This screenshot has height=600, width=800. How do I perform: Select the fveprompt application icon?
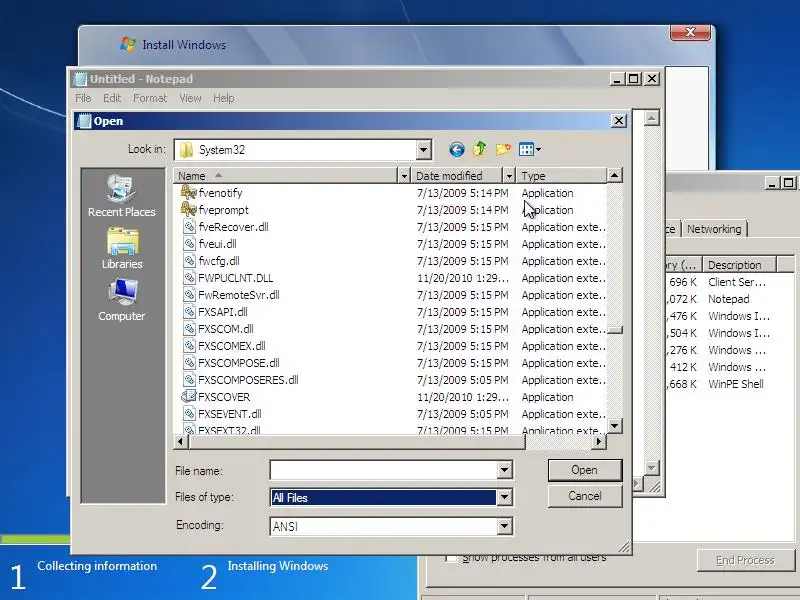[x=189, y=209]
